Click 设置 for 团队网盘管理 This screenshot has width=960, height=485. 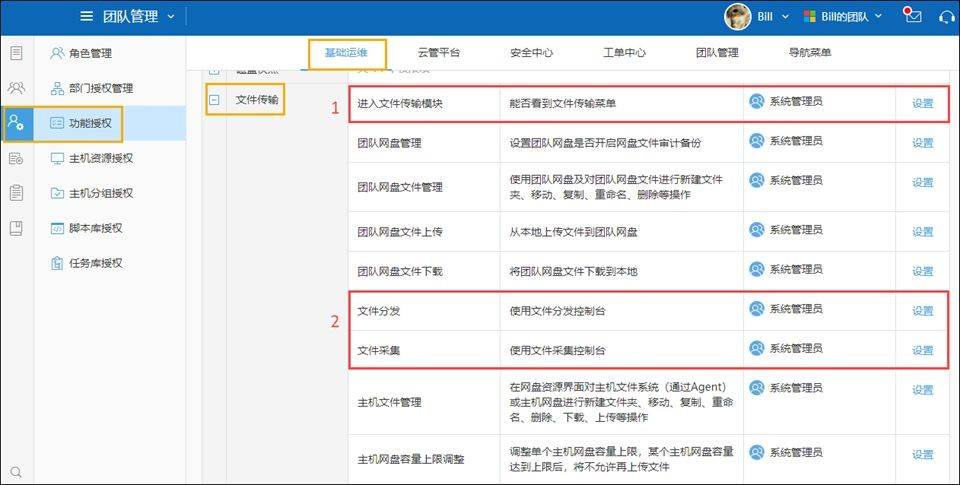[x=923, y=143]
